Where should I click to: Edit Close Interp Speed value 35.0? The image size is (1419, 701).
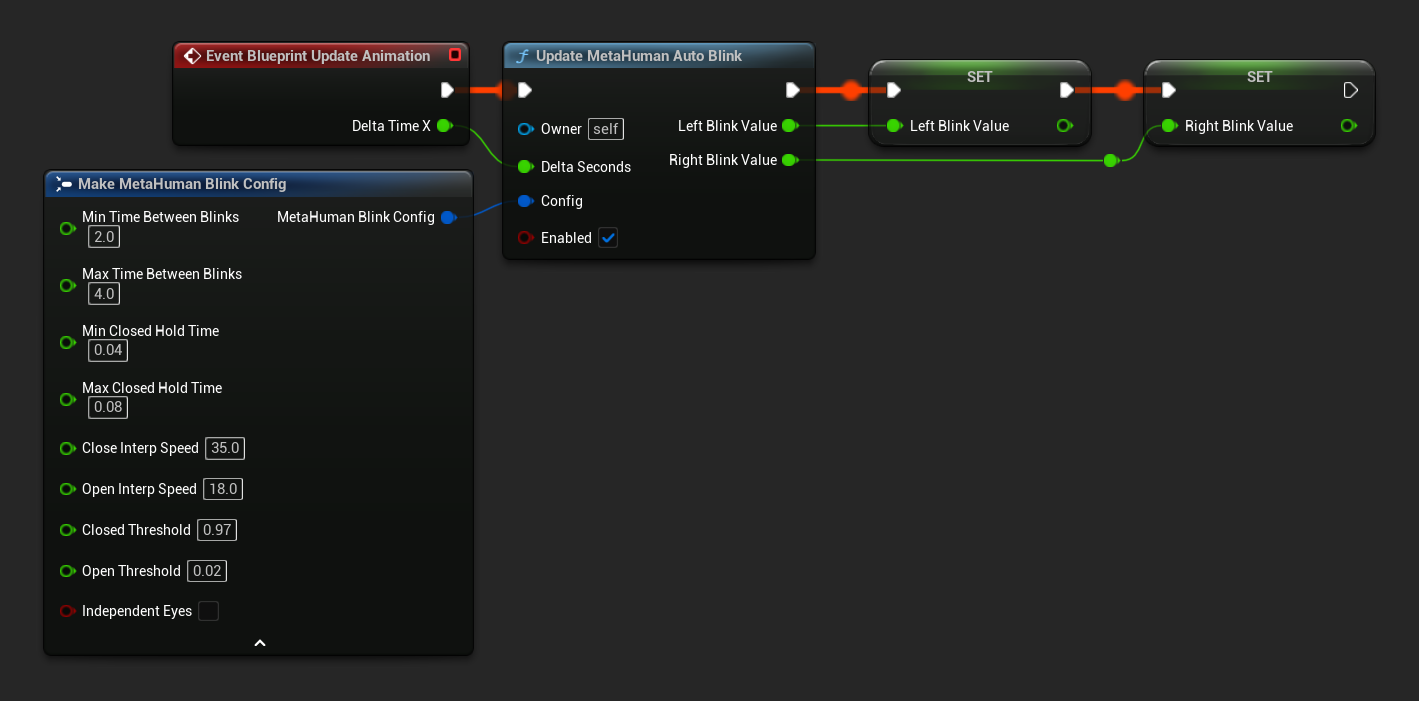click(x=225, y=448)
